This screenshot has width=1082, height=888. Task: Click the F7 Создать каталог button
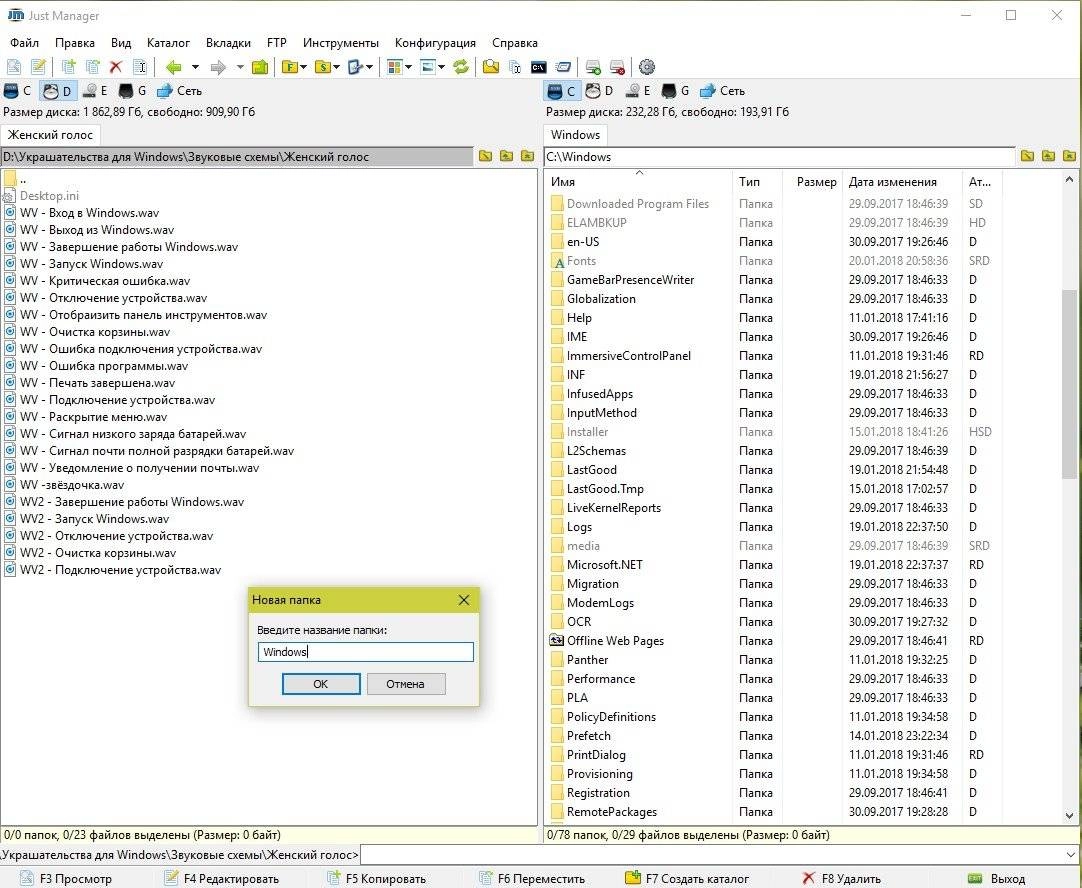687,878
